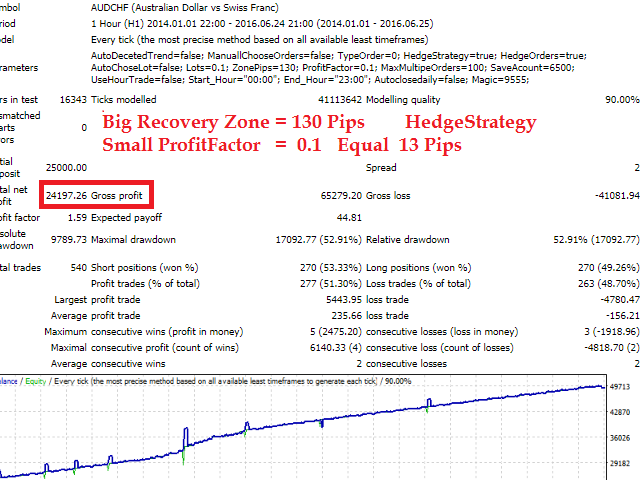640x480 pixels.
Task: Click 'consecutive profit (count of wins)' label
Action: [x=165, y=348]
